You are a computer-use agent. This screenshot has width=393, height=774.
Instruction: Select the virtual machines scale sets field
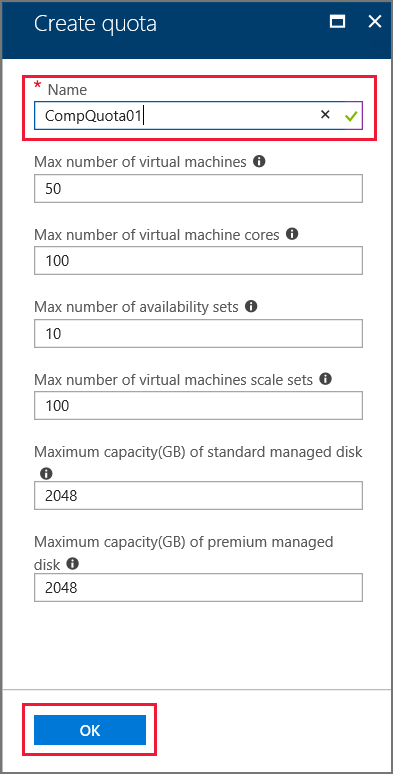198,405
